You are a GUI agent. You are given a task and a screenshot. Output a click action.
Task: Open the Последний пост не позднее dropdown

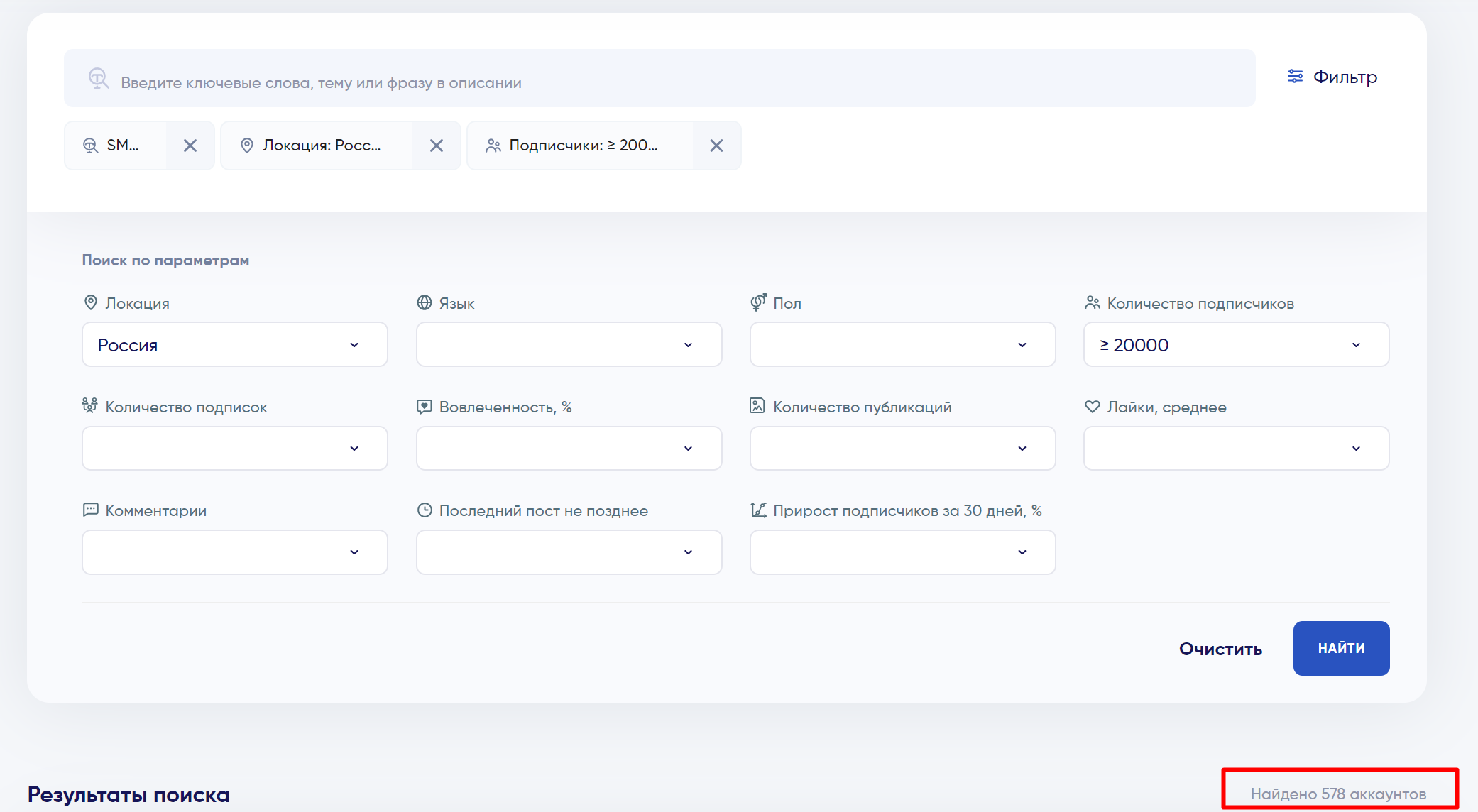(x=569, y=552)
